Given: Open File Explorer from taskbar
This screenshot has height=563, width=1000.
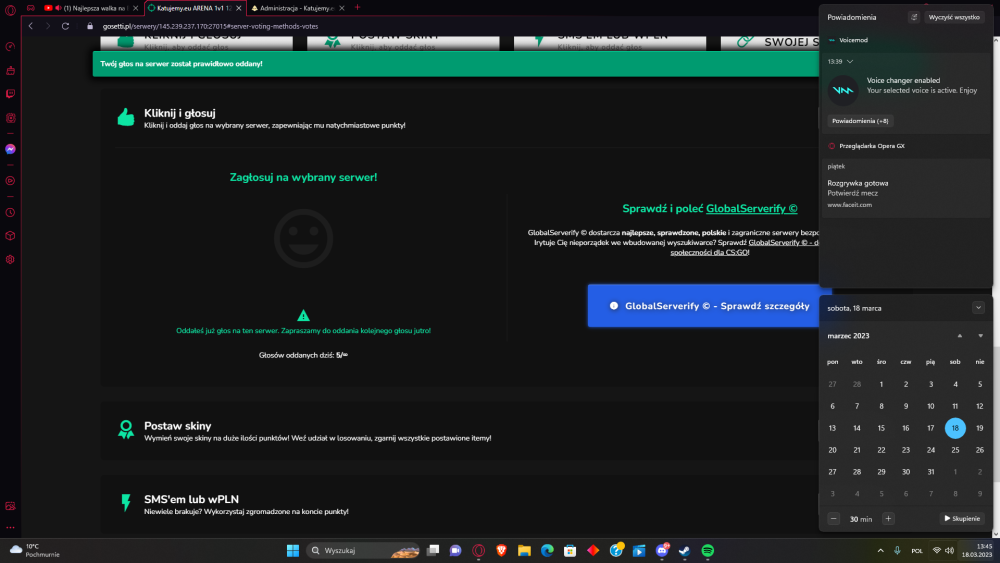Looking at the screenshot, I should coord(524,550).
